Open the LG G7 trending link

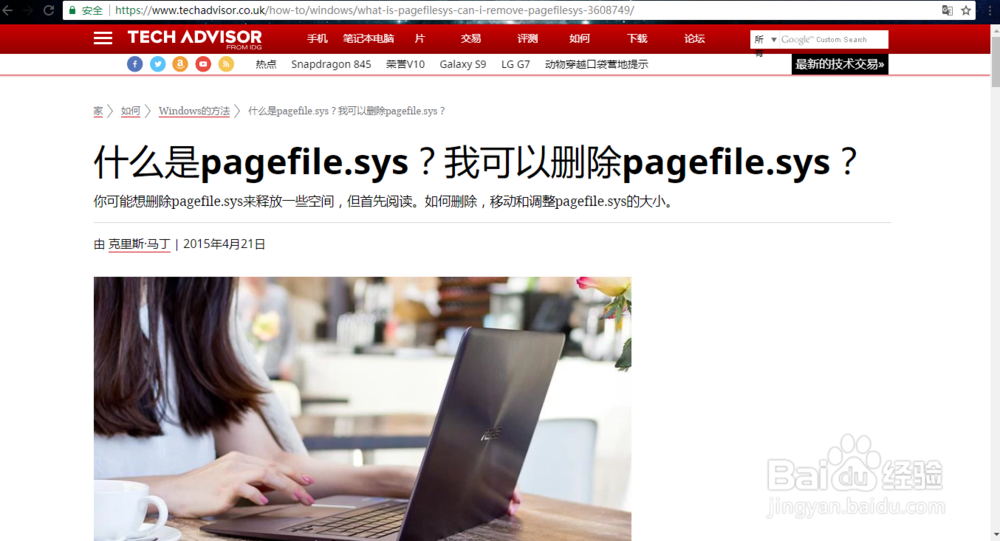[x=515, y=64]
